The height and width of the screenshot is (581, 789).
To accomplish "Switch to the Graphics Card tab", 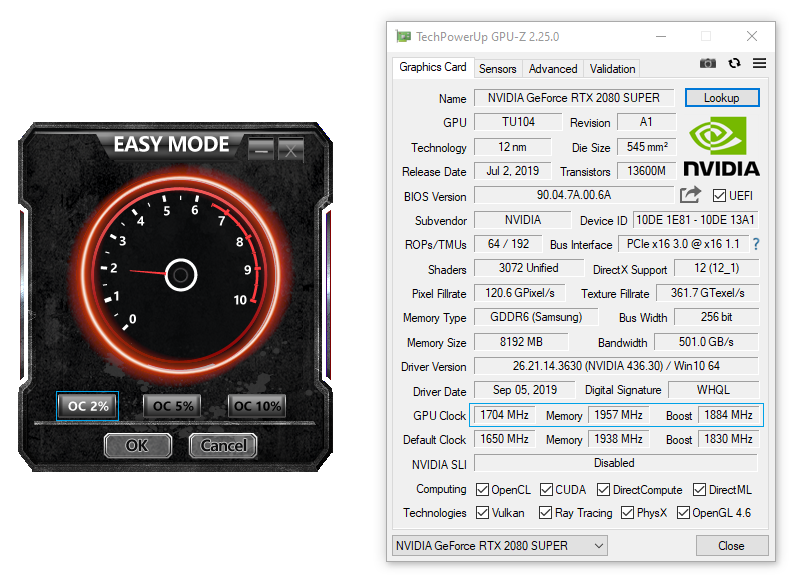I will (433, 67).
